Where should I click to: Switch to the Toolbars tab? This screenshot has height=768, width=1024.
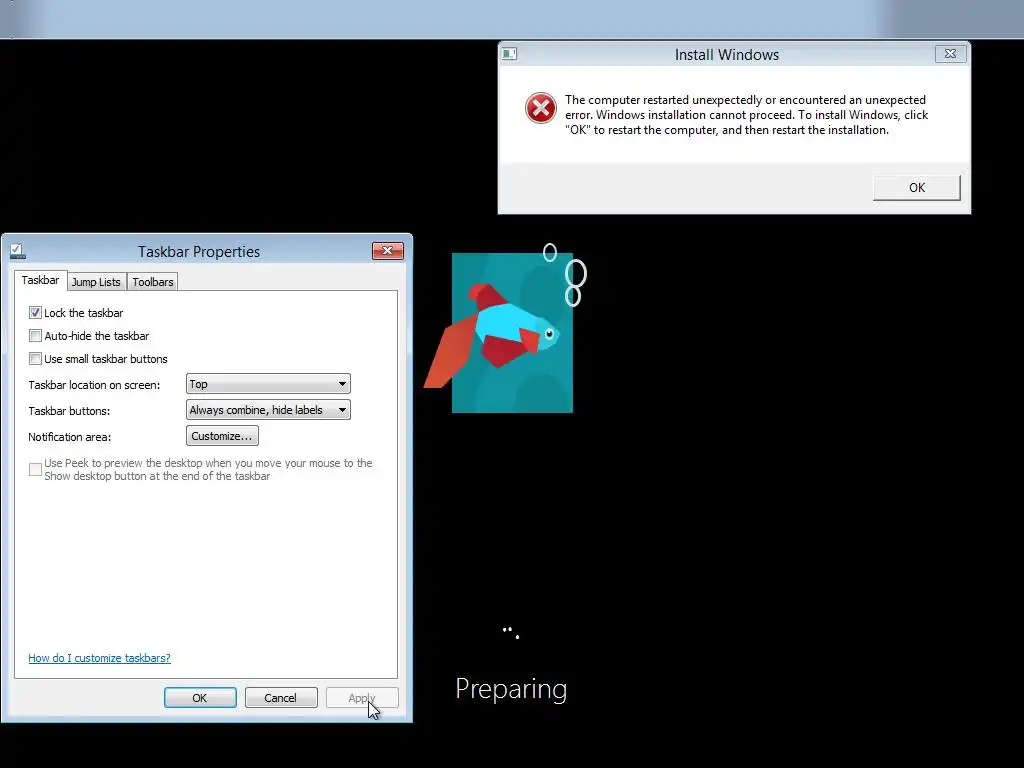153,282
